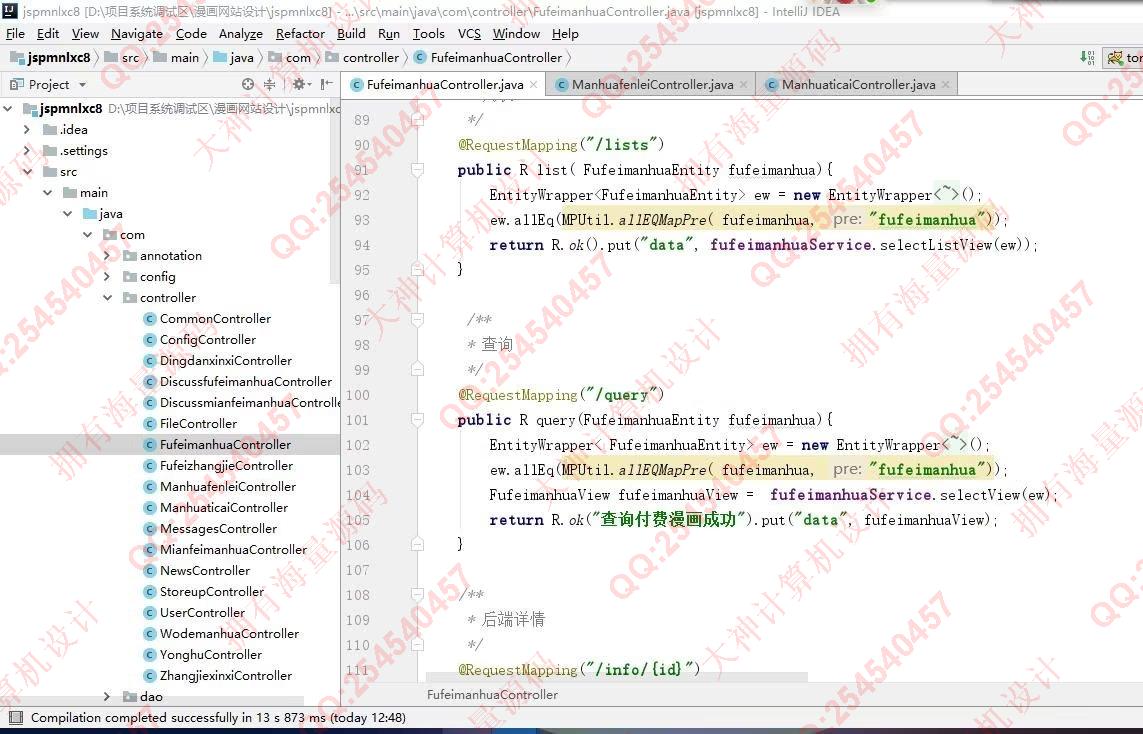Select FufeizhangjieController in the project tree
Image resolution: width=1143 pixels, height=734 pixels.
pyautogui.click(x=227, y=466)
